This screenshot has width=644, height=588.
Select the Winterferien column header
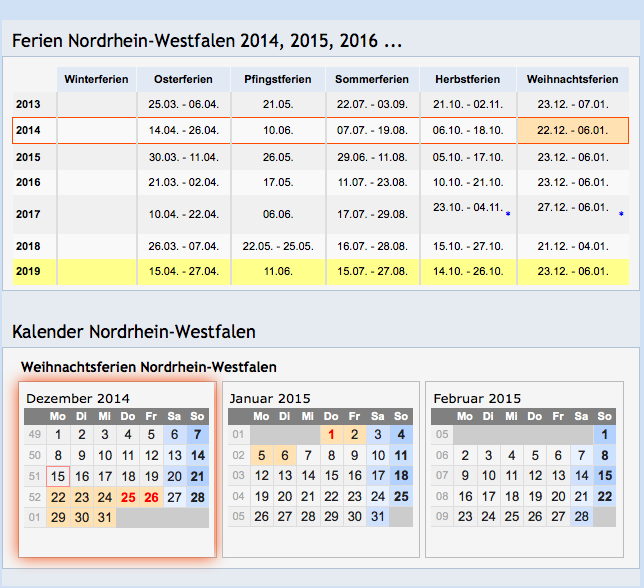[x=97, y=79]
